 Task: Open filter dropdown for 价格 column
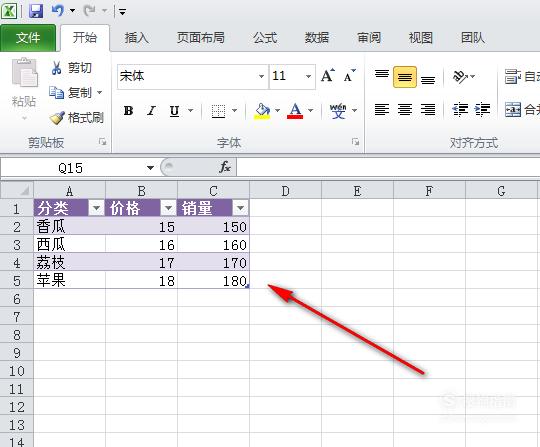(x=168, y=208)
